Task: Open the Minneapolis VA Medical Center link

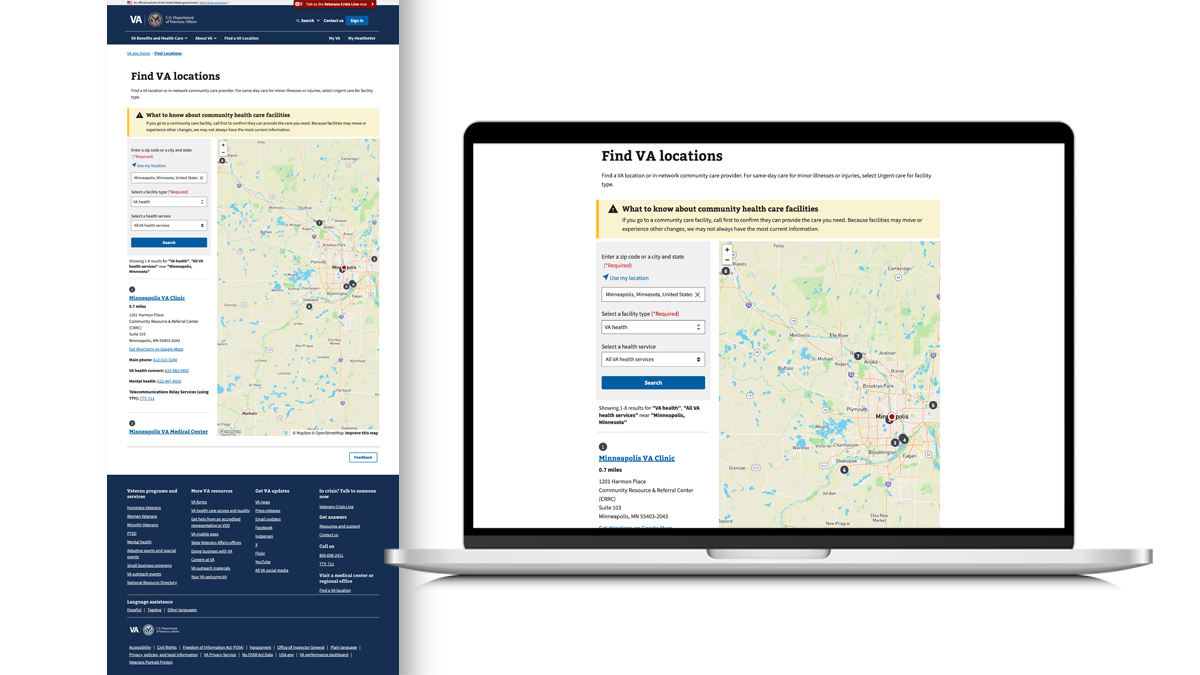Action: point(168,432)
